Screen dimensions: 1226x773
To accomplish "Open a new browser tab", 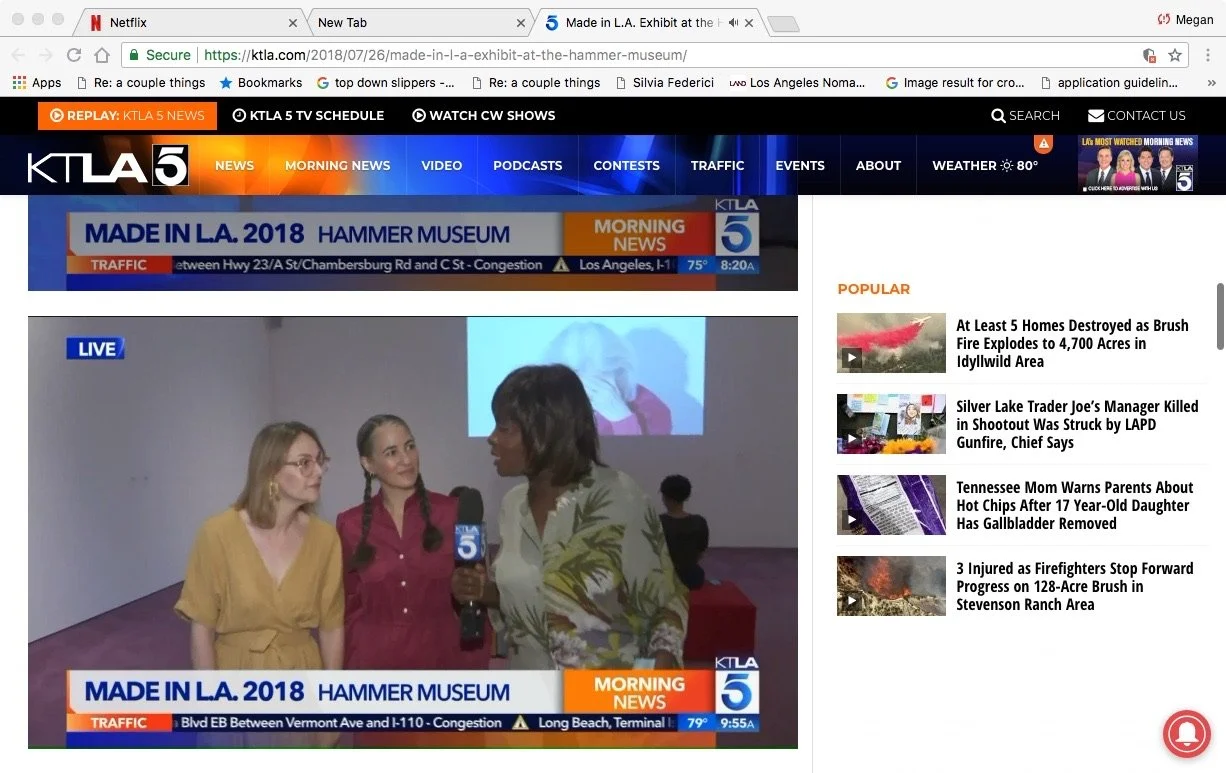I will click(x=783, y=24).
